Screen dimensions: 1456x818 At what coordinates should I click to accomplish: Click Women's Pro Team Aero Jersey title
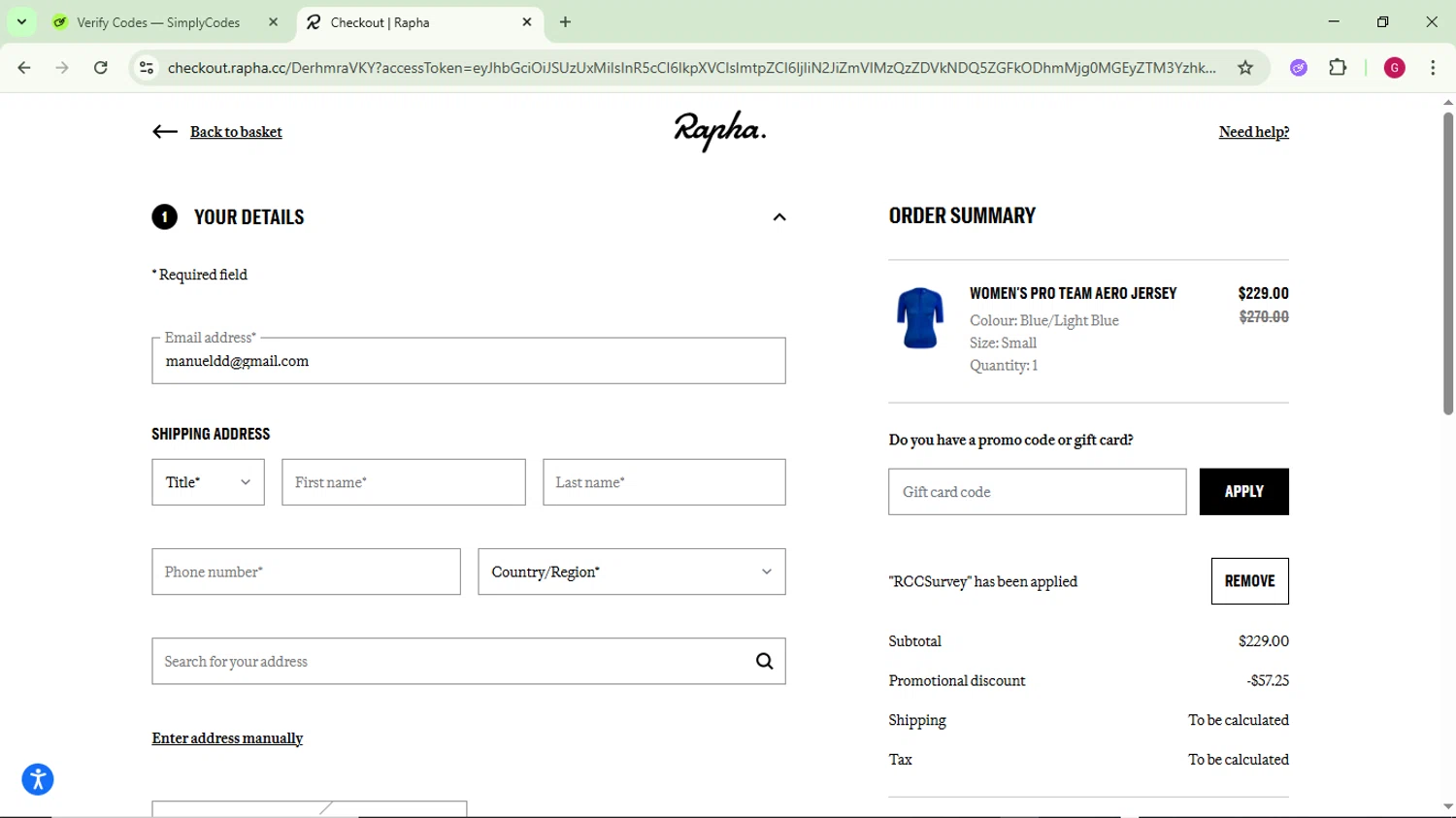pyautogui.click(x=1073, y=293)
